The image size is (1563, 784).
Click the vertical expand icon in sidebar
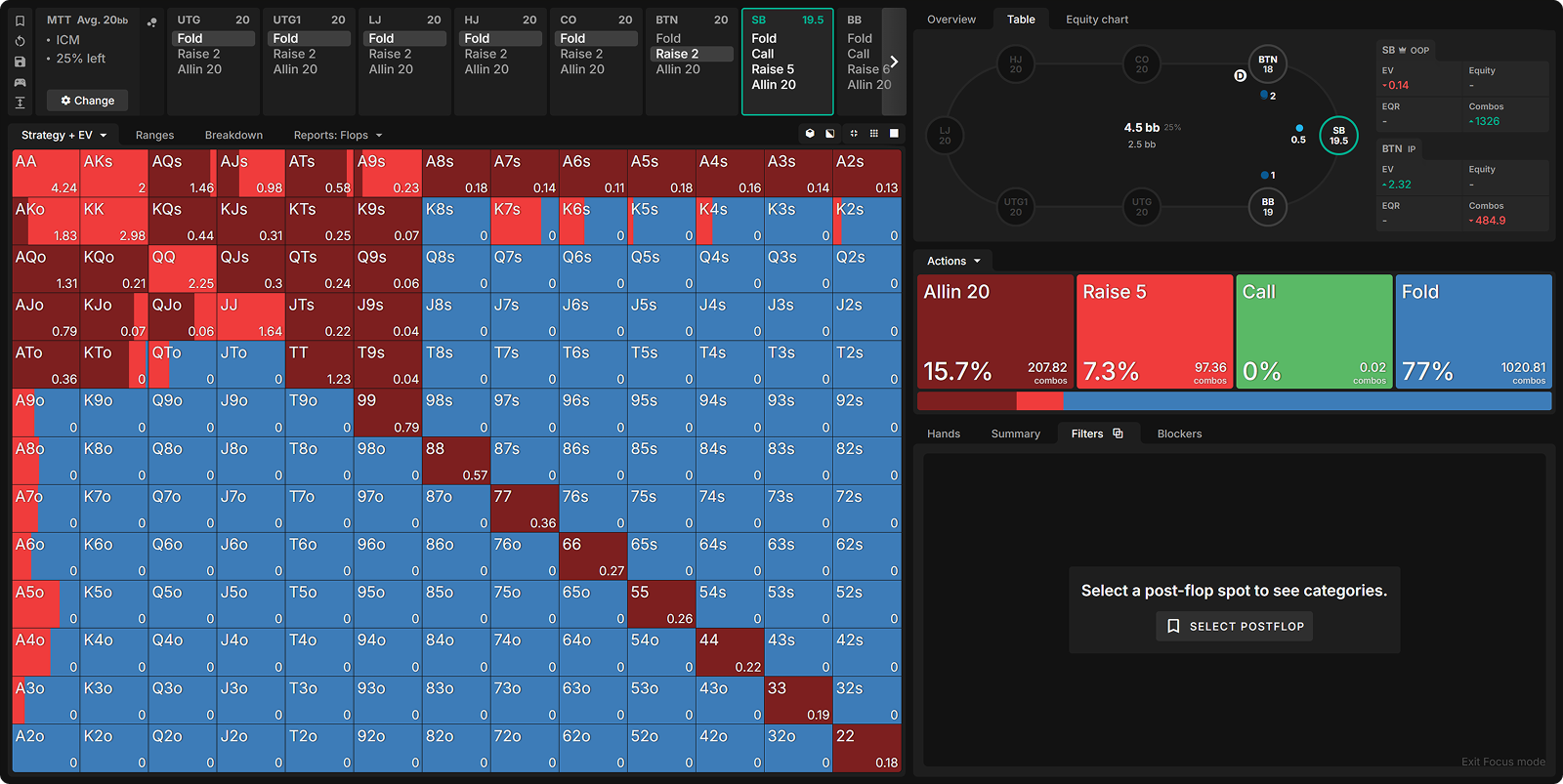(20, 103)
